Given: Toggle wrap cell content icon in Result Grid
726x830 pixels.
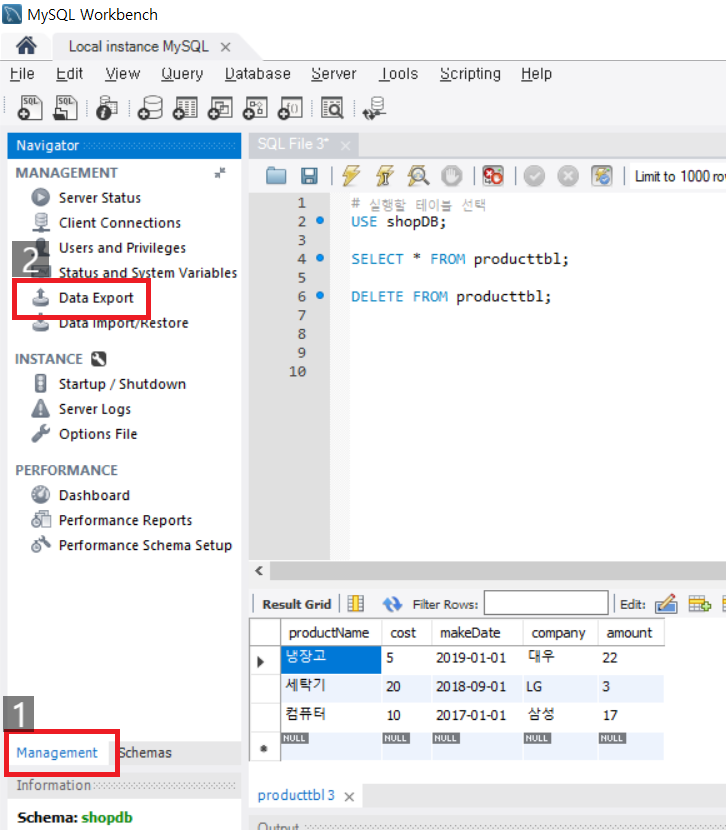Looking at the screenshot, I should pyautogui.click(x=355, y=603).
